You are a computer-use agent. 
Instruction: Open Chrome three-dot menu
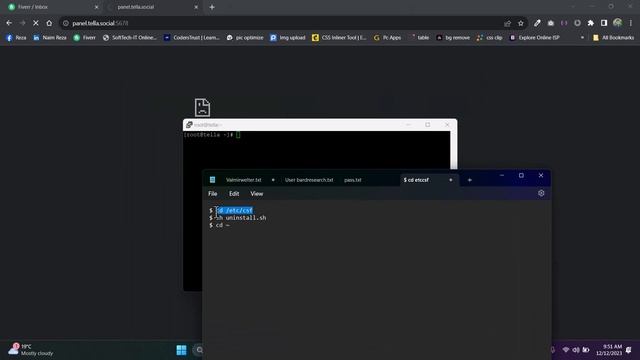[631, 23]
